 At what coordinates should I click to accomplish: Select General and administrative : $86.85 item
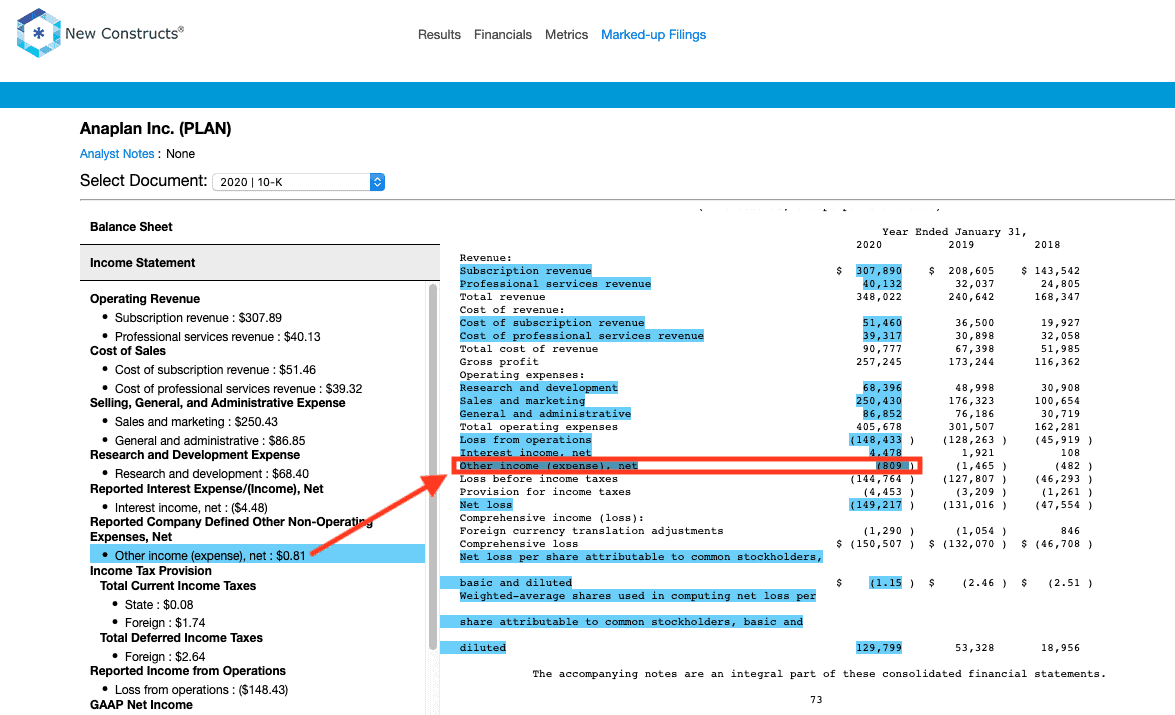pos(210,441)
